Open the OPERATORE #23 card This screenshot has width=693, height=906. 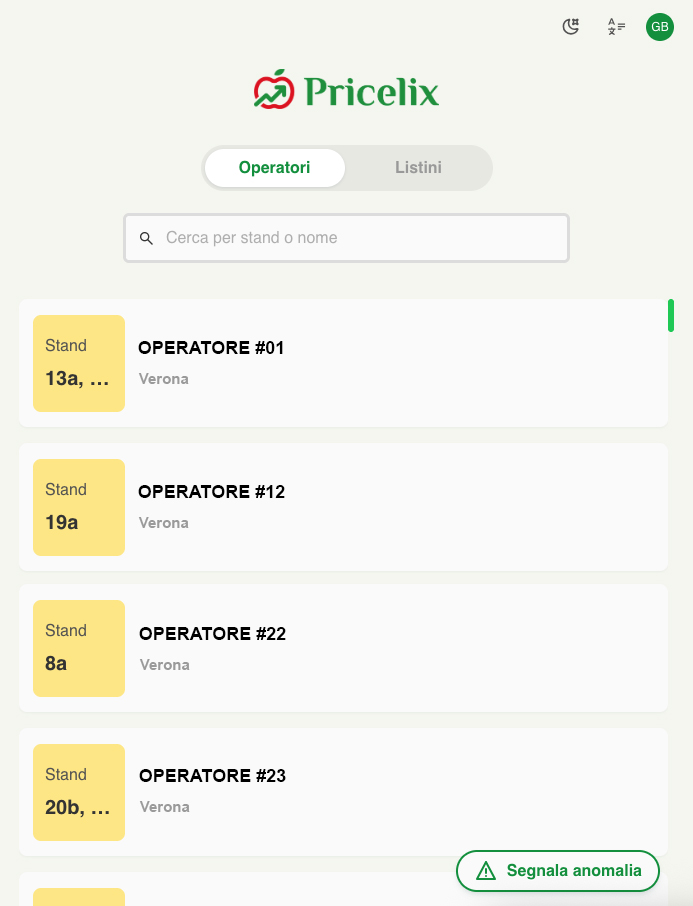point(343,792)
